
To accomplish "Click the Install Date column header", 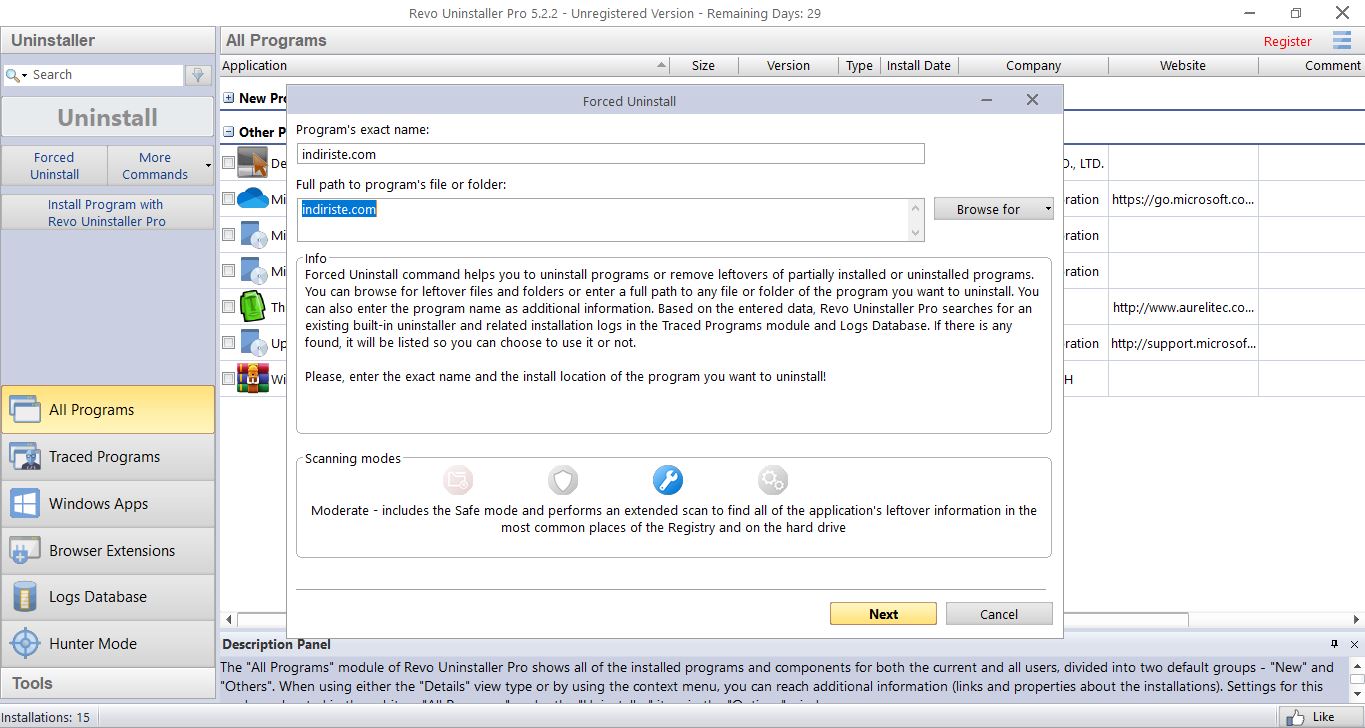I will 918,66.
